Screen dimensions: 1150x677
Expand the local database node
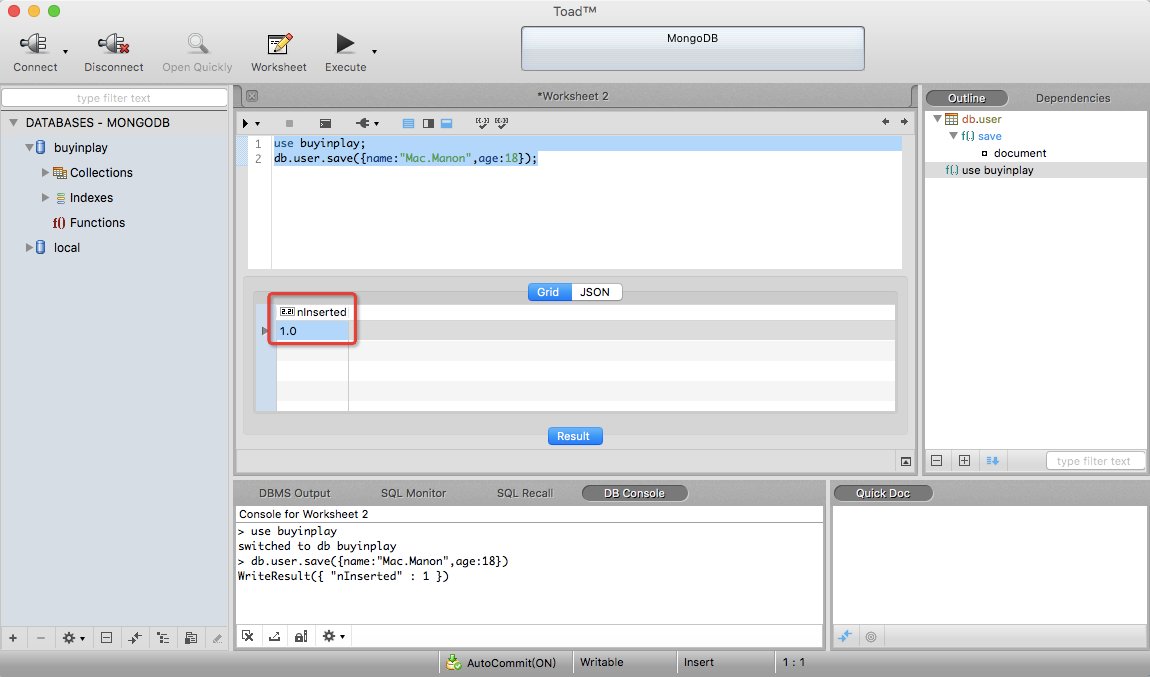pyautogui.click(x=29, y=247)
